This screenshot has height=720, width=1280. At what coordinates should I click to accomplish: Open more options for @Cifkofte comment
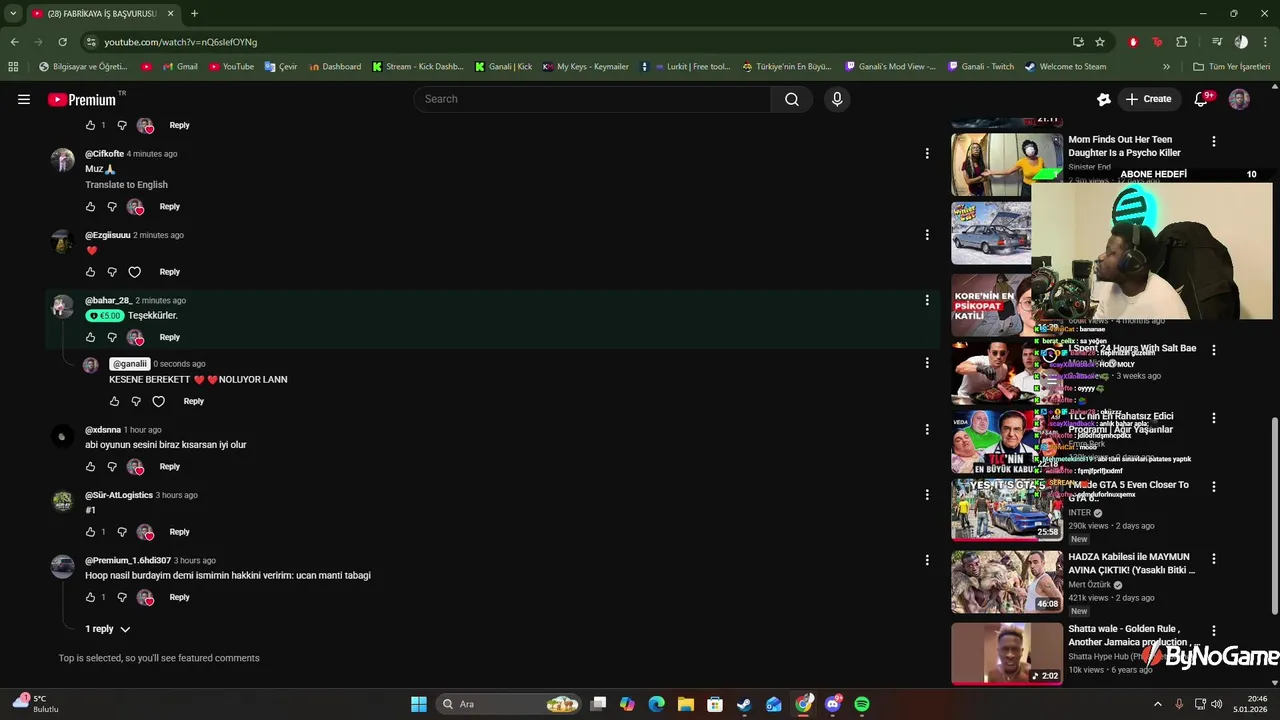pyautogui.click(x=927, y=154)
